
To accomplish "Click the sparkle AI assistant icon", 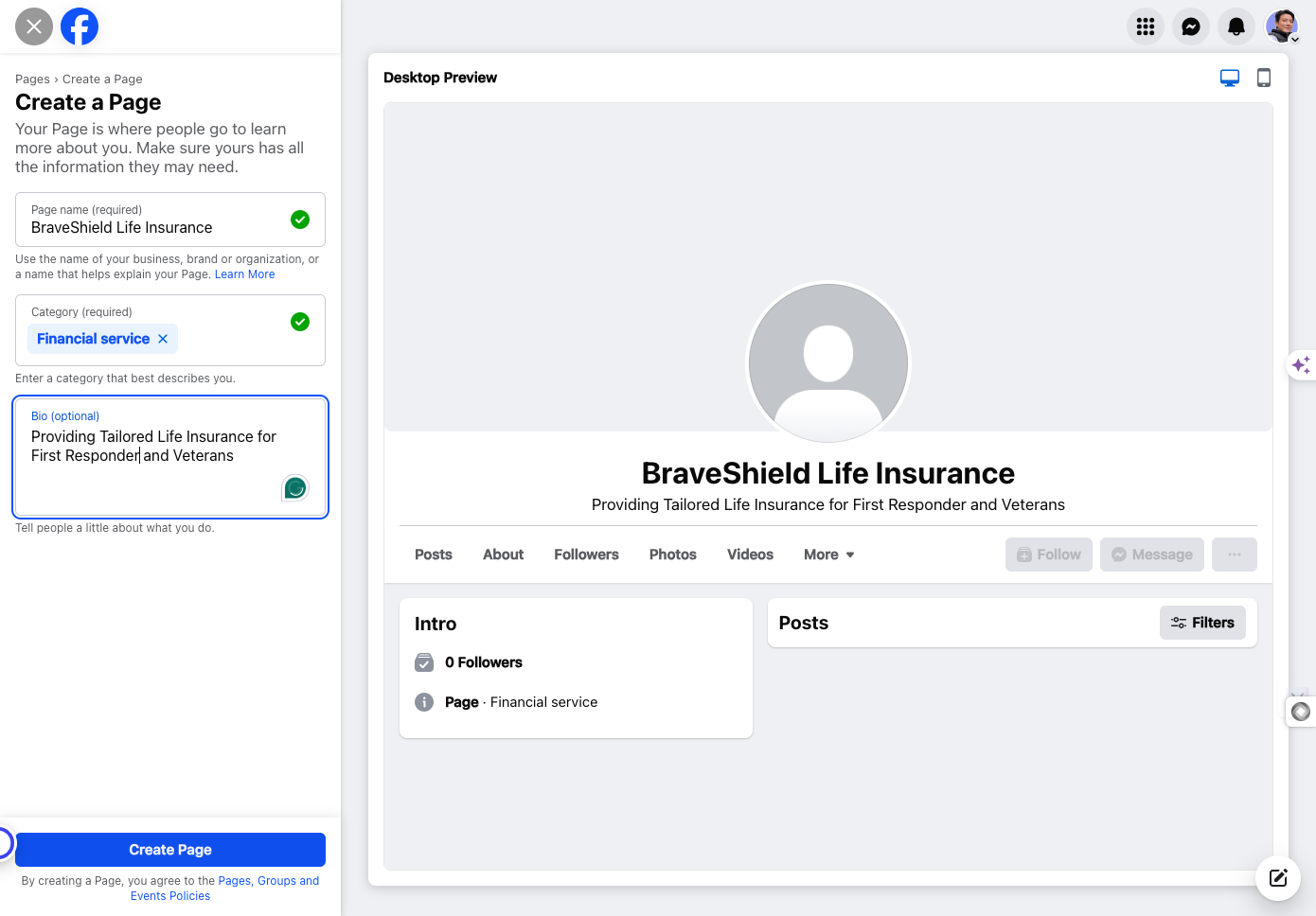I will [1302, 365].
